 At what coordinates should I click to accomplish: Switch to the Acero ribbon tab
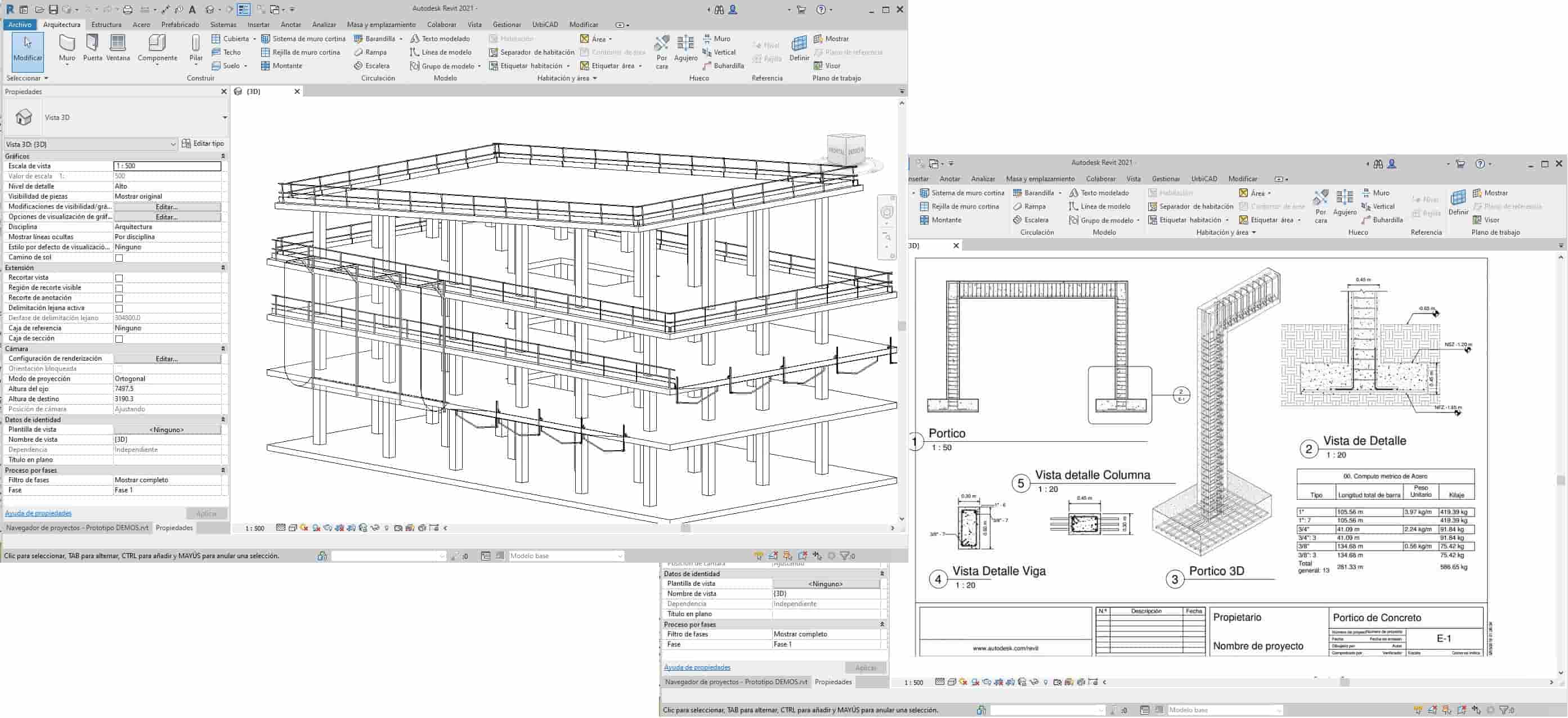[x=141, y=24]
